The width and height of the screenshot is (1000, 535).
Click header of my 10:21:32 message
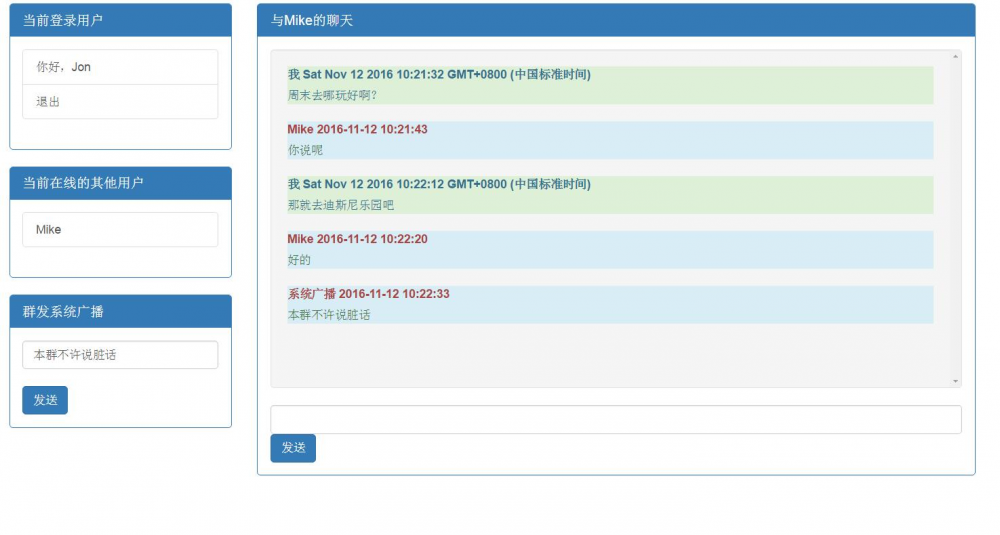(x=439, y=75)
